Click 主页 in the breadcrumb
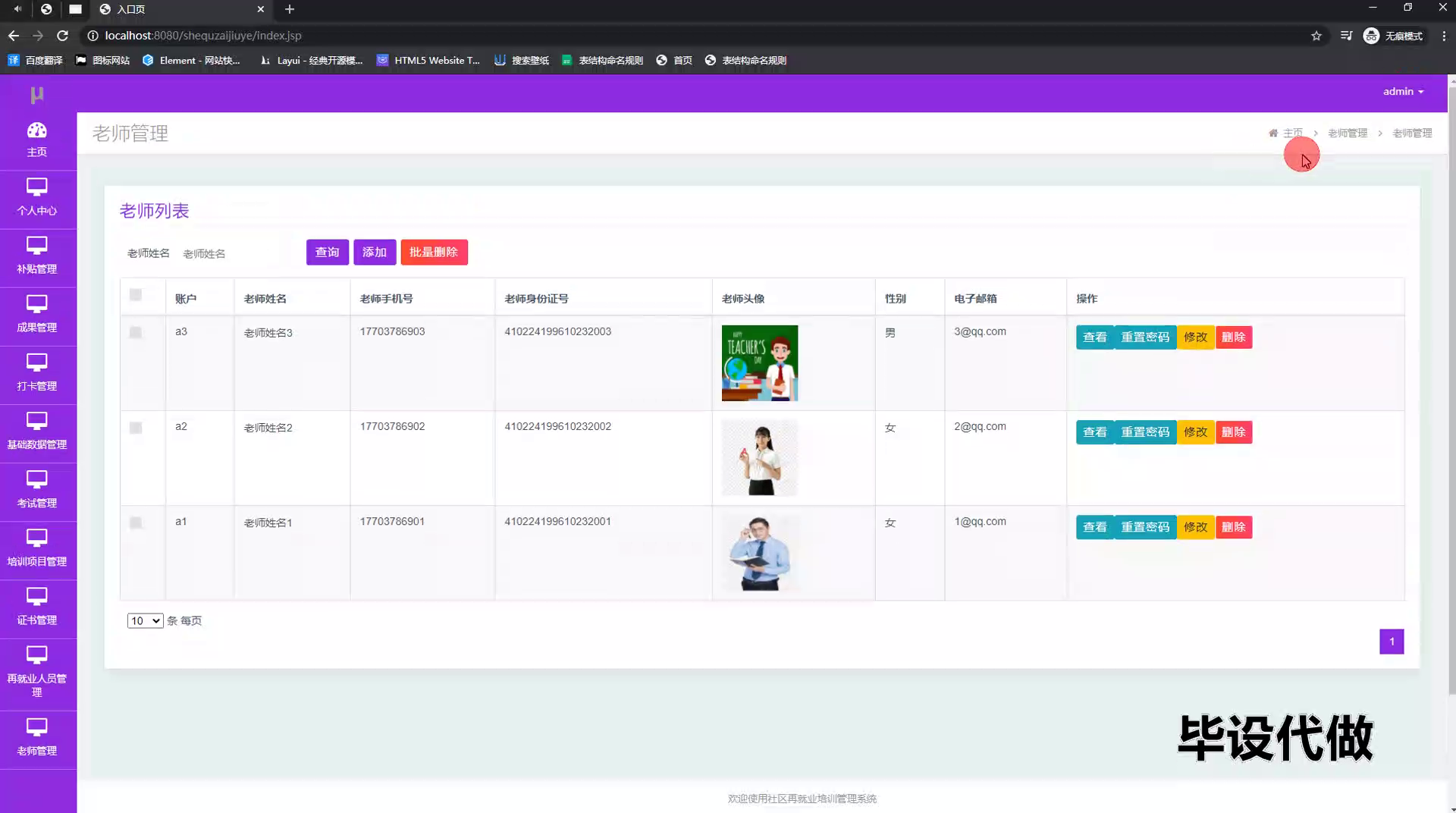This screenshot has width=1456, height=813. click(1292, 133)
